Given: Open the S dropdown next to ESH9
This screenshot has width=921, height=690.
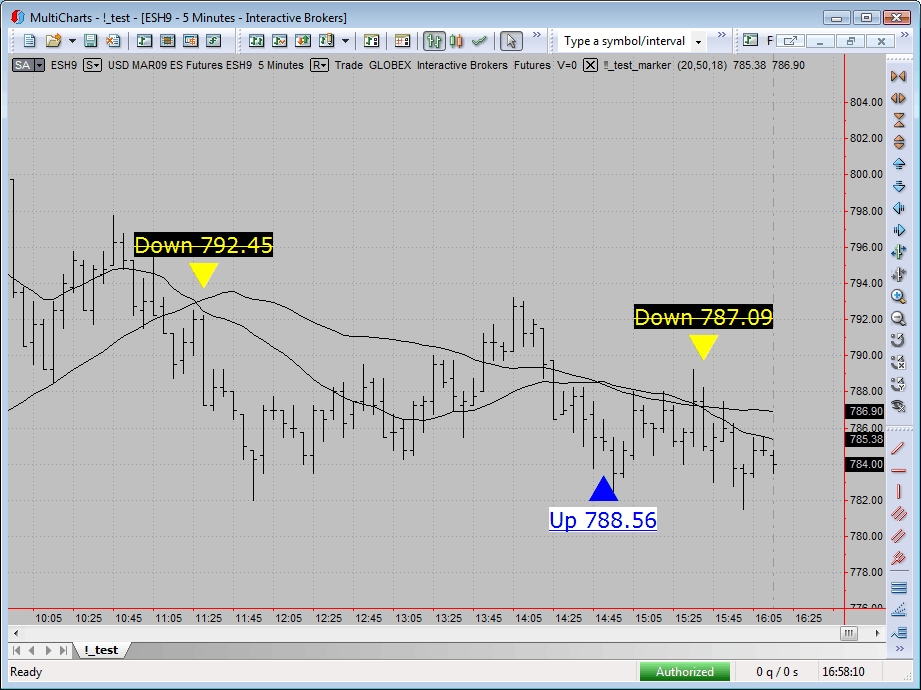Looking at the screenshot, I should tap(92, 65).
